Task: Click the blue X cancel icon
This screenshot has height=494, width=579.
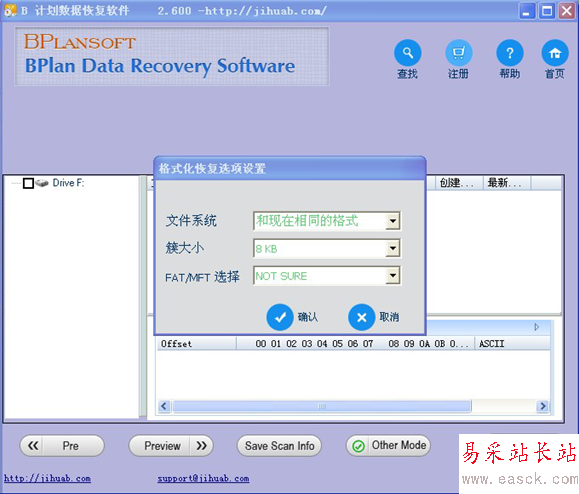Action: tap(362, 317)
